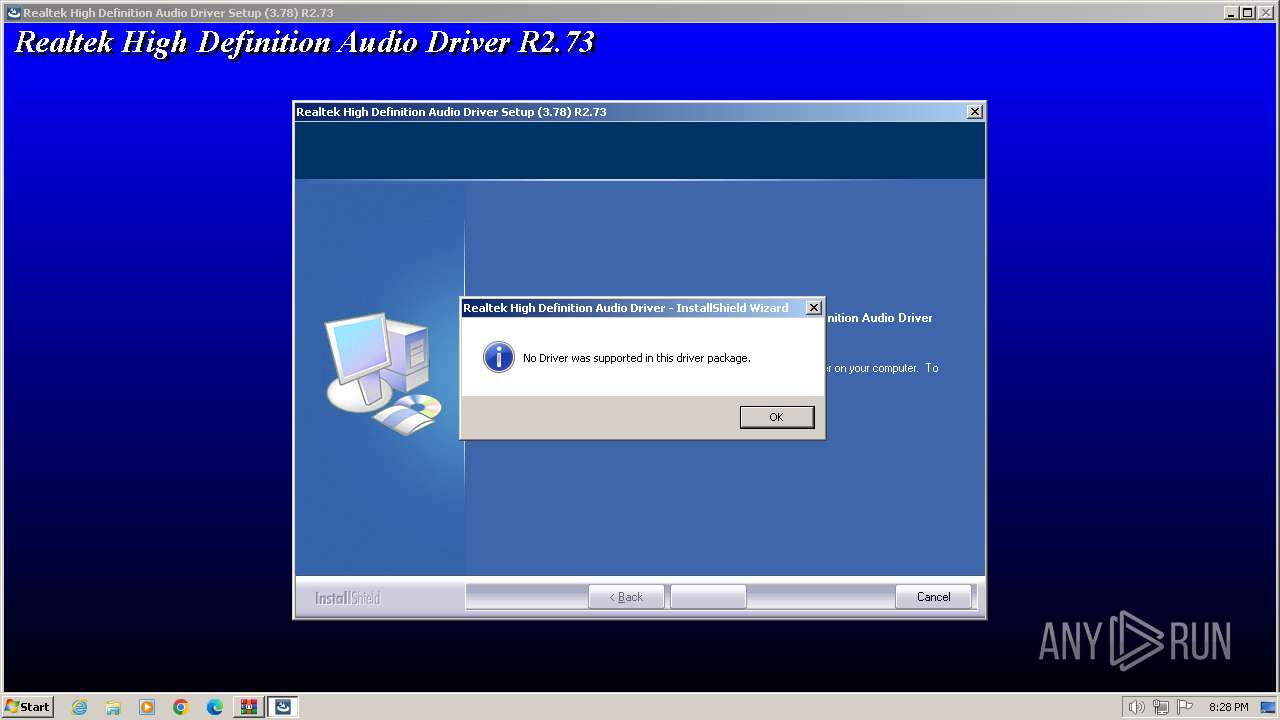Screen dimensions: 1280x720
Task: Click the setup wizard window's title bar text
Action: [x=451, y=112]
